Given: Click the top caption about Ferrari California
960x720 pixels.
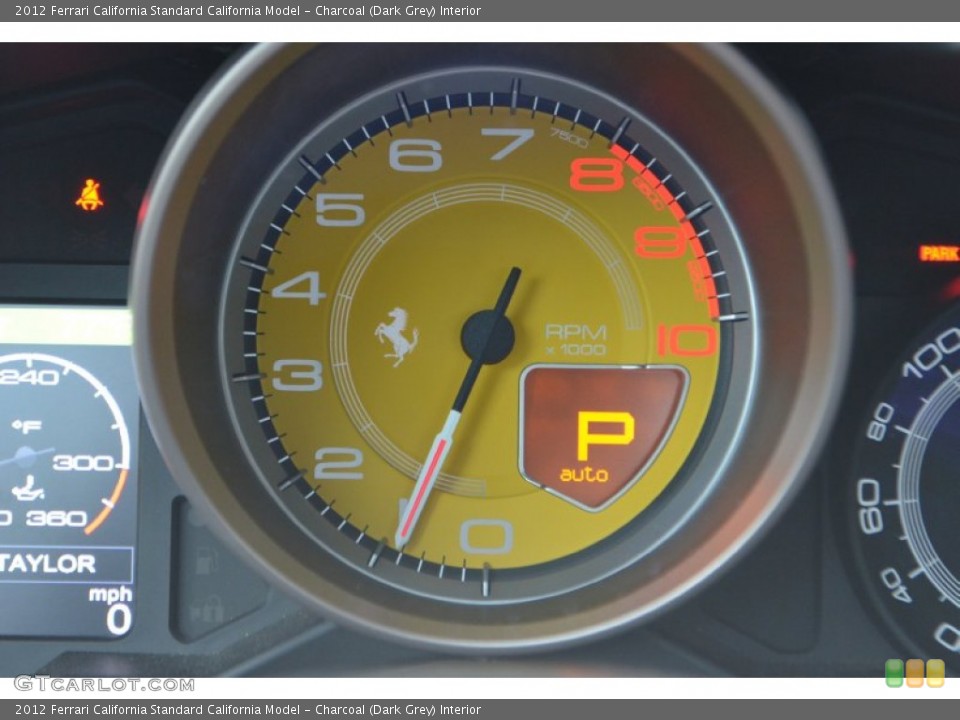Looking at the screenshot, I should (248, 10).
